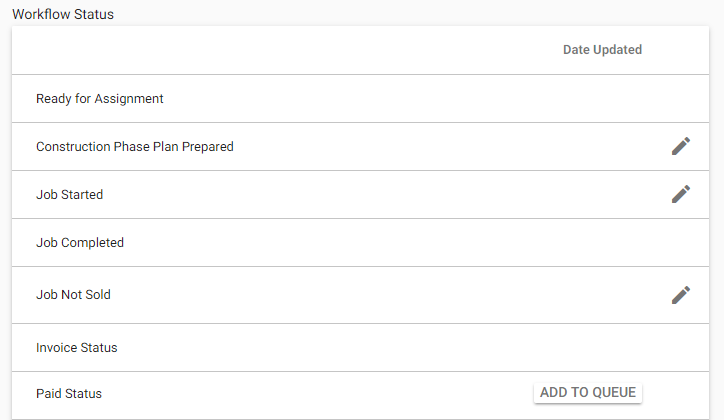The width and height of the screenshot is (724, 420).
Task: Click Date Updated cell for Job Completed
Action: [x=602, y=242]
